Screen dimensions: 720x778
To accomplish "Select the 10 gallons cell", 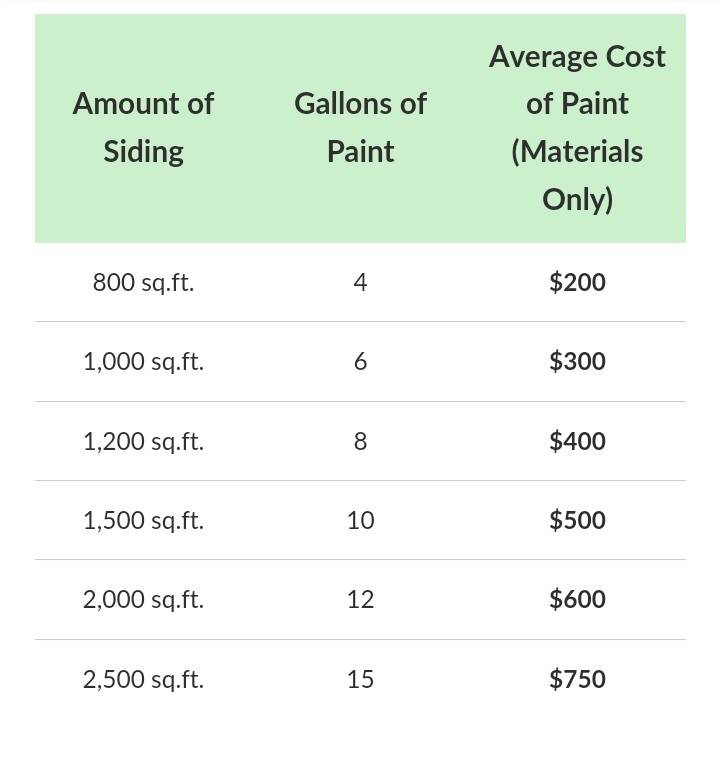I will pyautogui.click(x=360, y=520).
